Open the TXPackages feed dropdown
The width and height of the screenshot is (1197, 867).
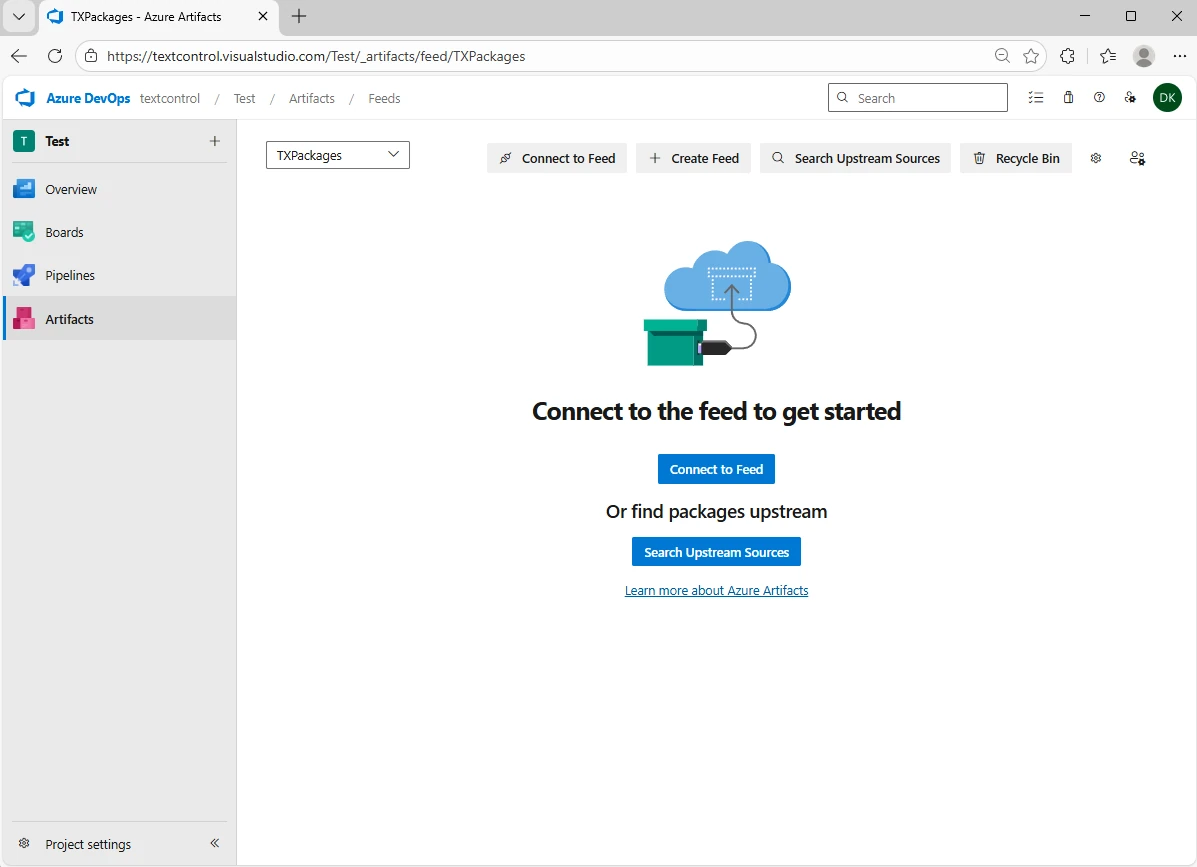pyautogui.click(x=337, y=155)
